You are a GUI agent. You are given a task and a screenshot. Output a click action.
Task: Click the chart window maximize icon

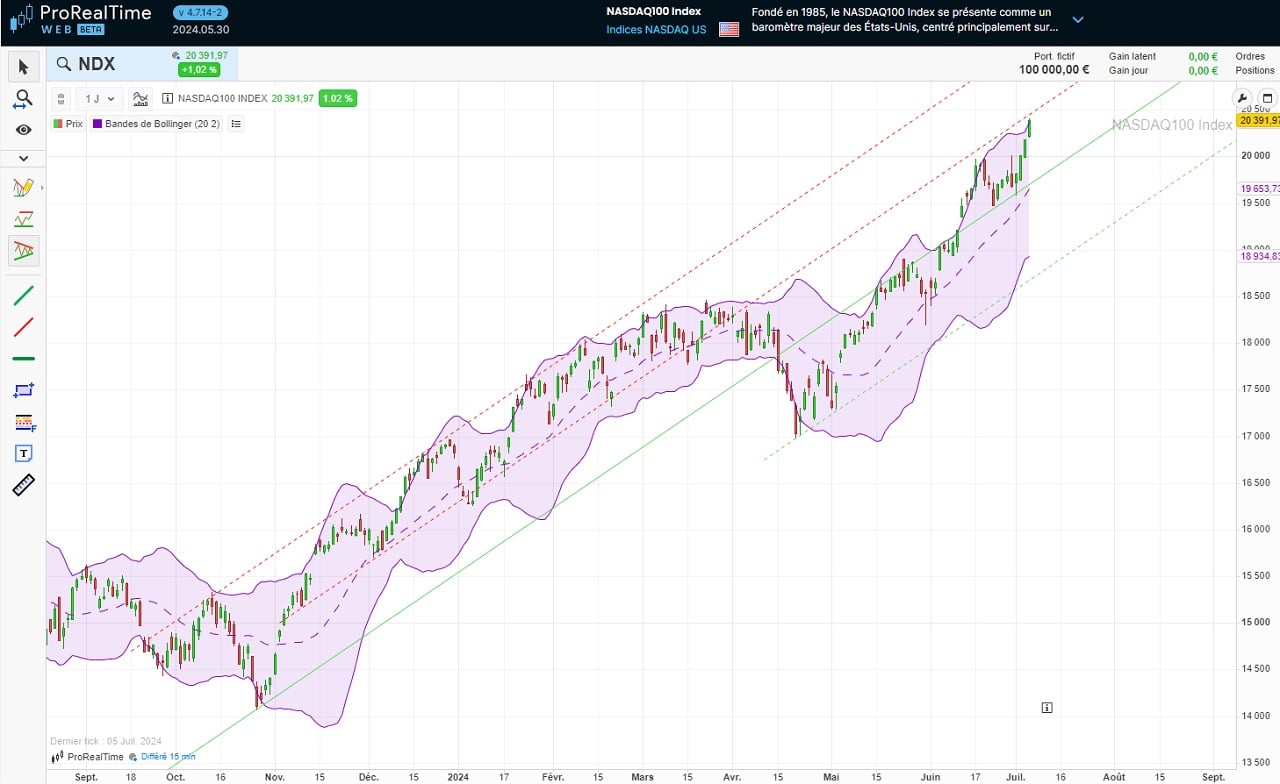pos(1266,99)
